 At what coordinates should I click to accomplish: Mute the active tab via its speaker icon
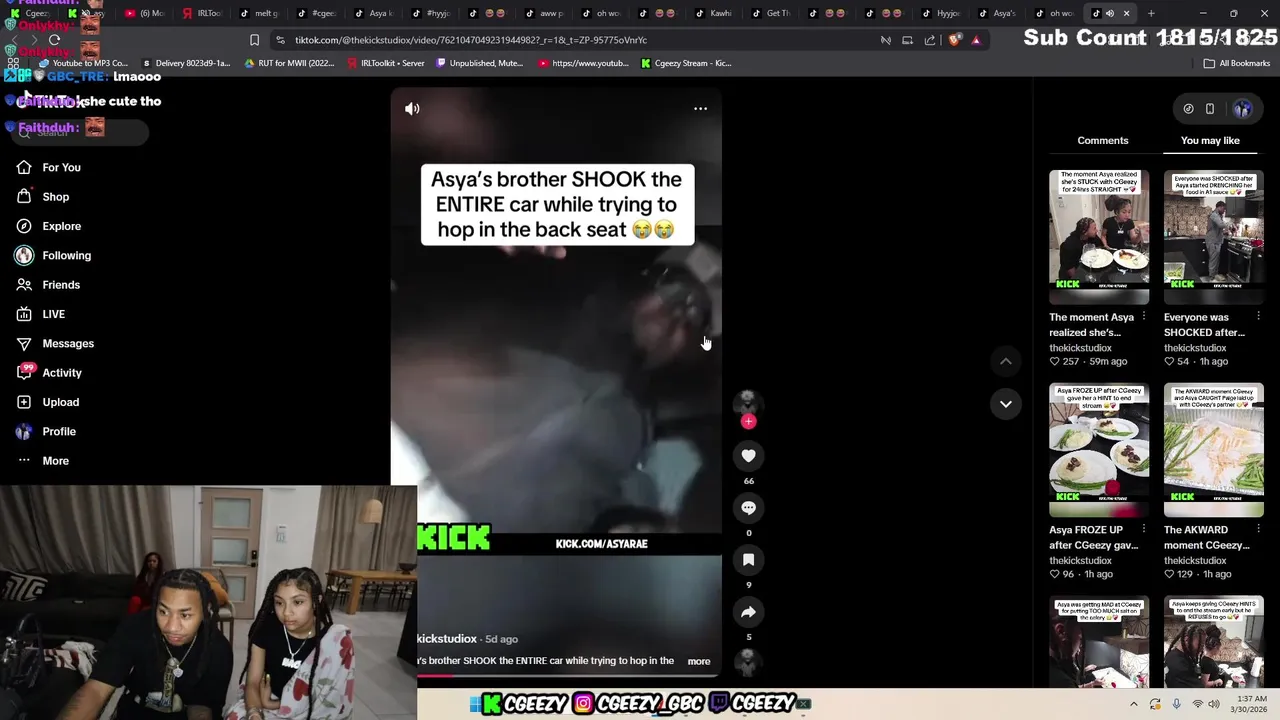click(1110, 13)
